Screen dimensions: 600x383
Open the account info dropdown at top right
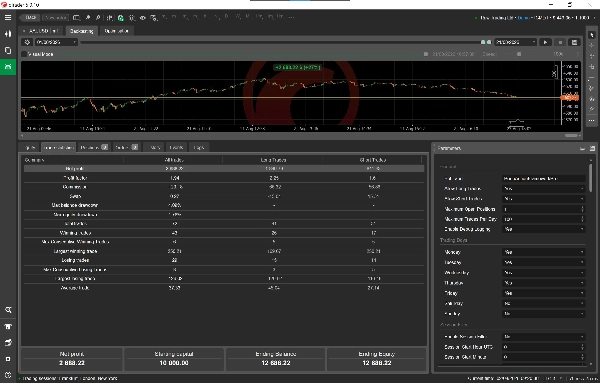tap(534, 18)
